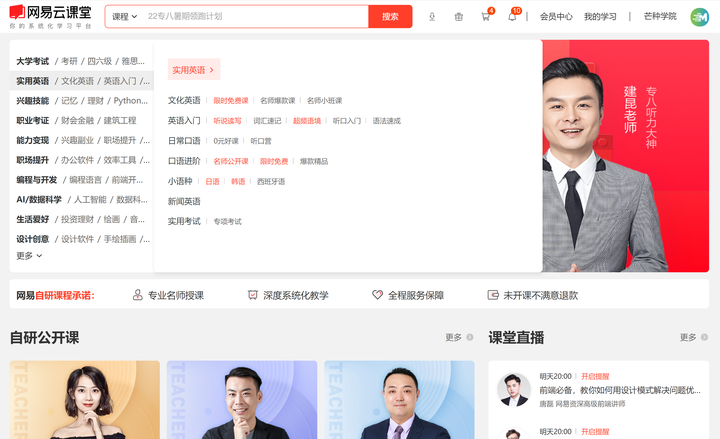The height and width of the screenshot is (439, 720).
Task: Click the search input field
Action: click(255, 17)
